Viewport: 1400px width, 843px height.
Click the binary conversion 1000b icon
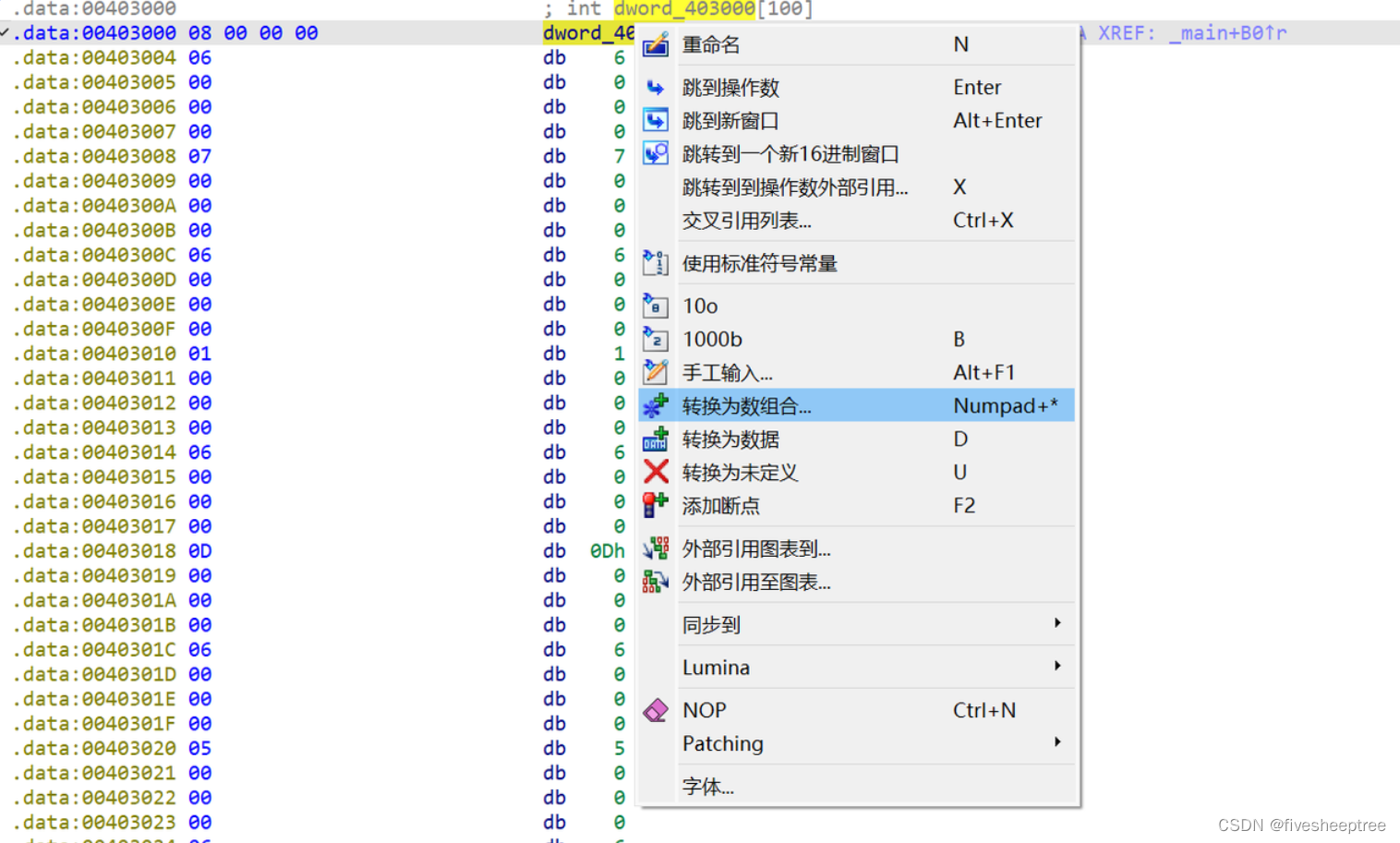pyautogui.click(x=656, y=338)
